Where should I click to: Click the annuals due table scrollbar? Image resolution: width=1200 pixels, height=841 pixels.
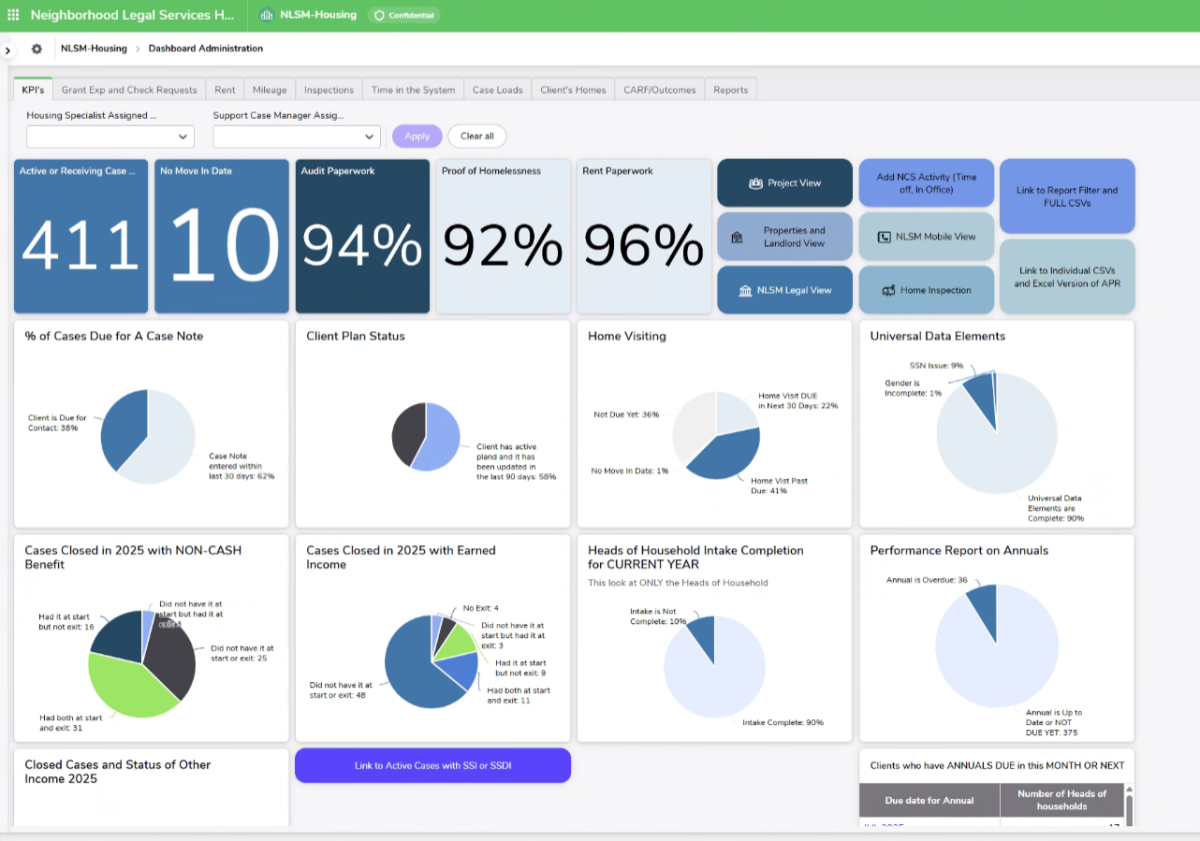point(1129,806)
